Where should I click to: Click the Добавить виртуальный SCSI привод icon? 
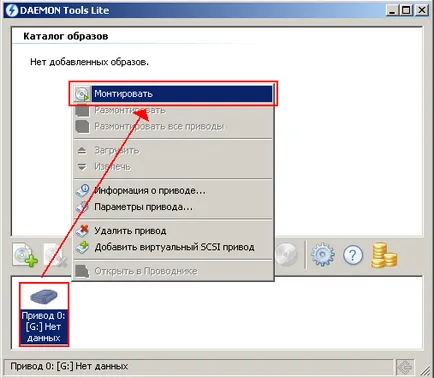(82, 247)
